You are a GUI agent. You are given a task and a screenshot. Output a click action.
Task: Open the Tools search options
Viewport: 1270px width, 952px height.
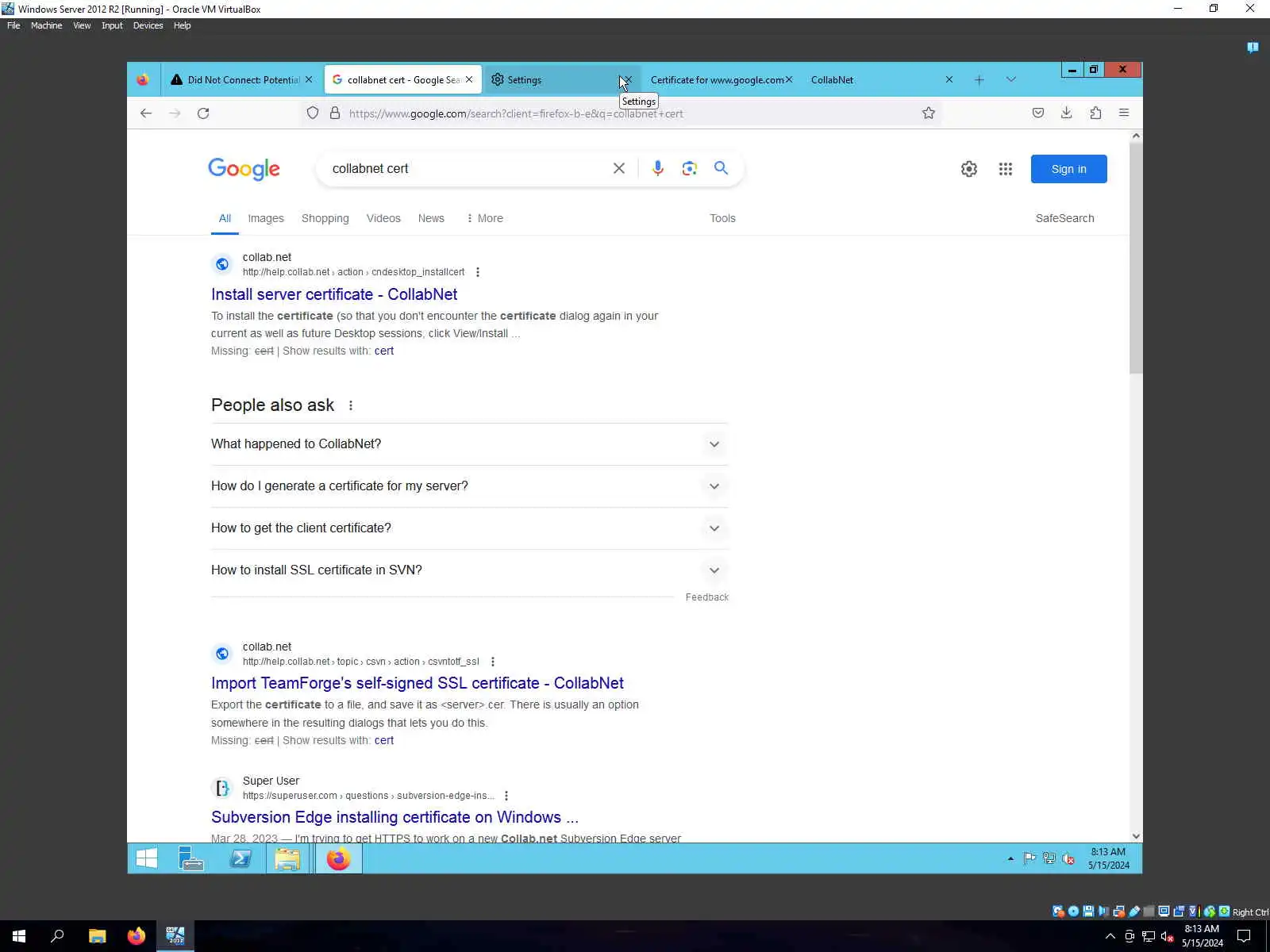click(722, 218)
